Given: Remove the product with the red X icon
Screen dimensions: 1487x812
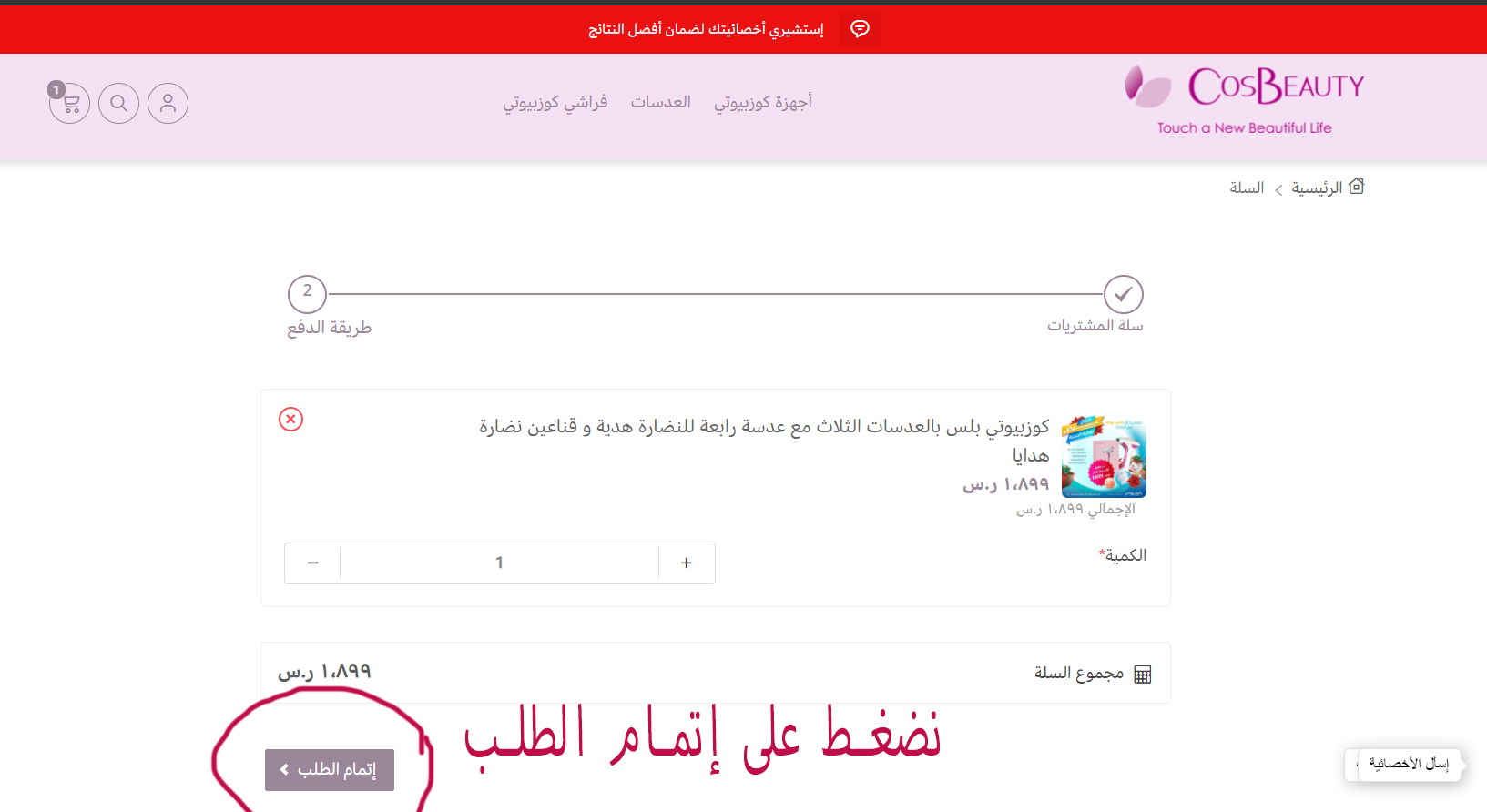Looking at the screenshot, I should tap(290, 419).
